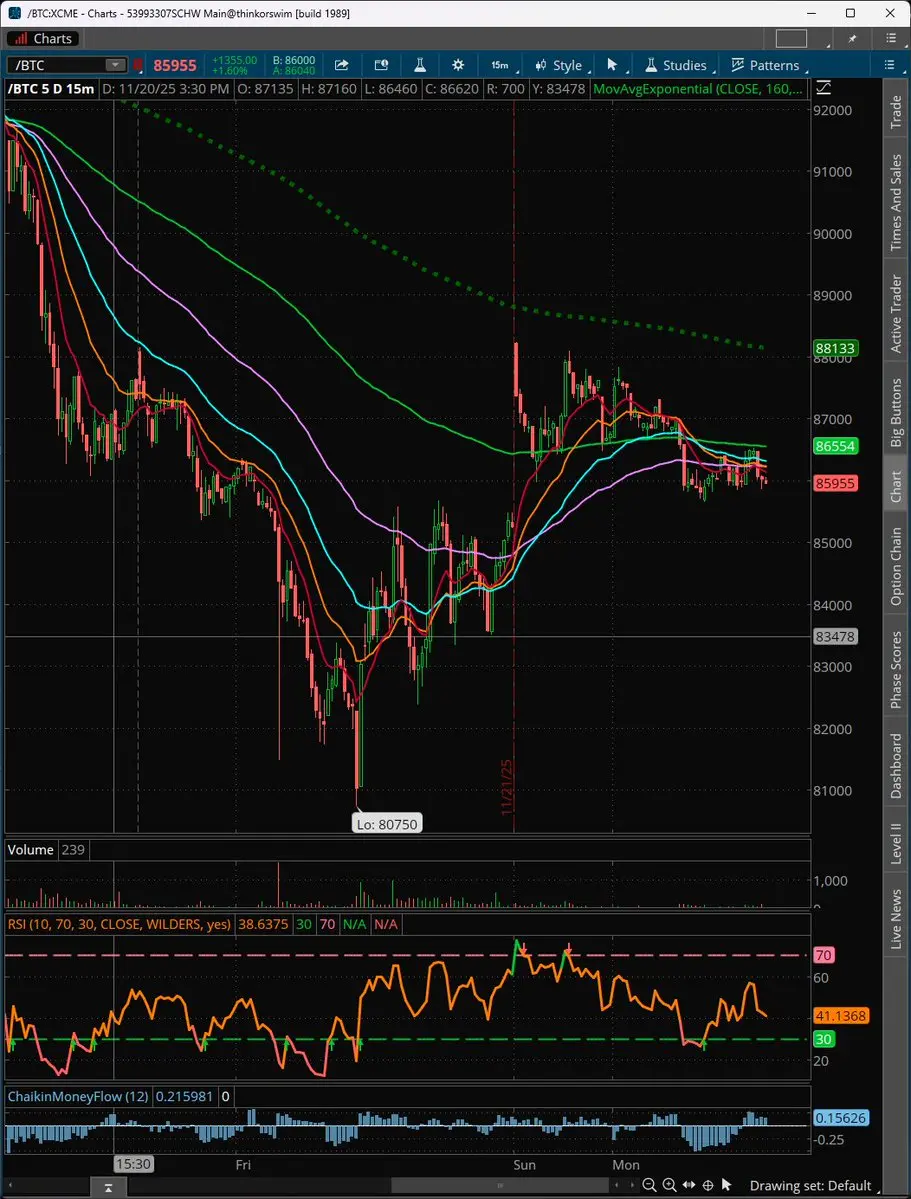Screen dimensions: 911x1199
Task: Click the crosshair target icon
Action: tap(708, 1185)
